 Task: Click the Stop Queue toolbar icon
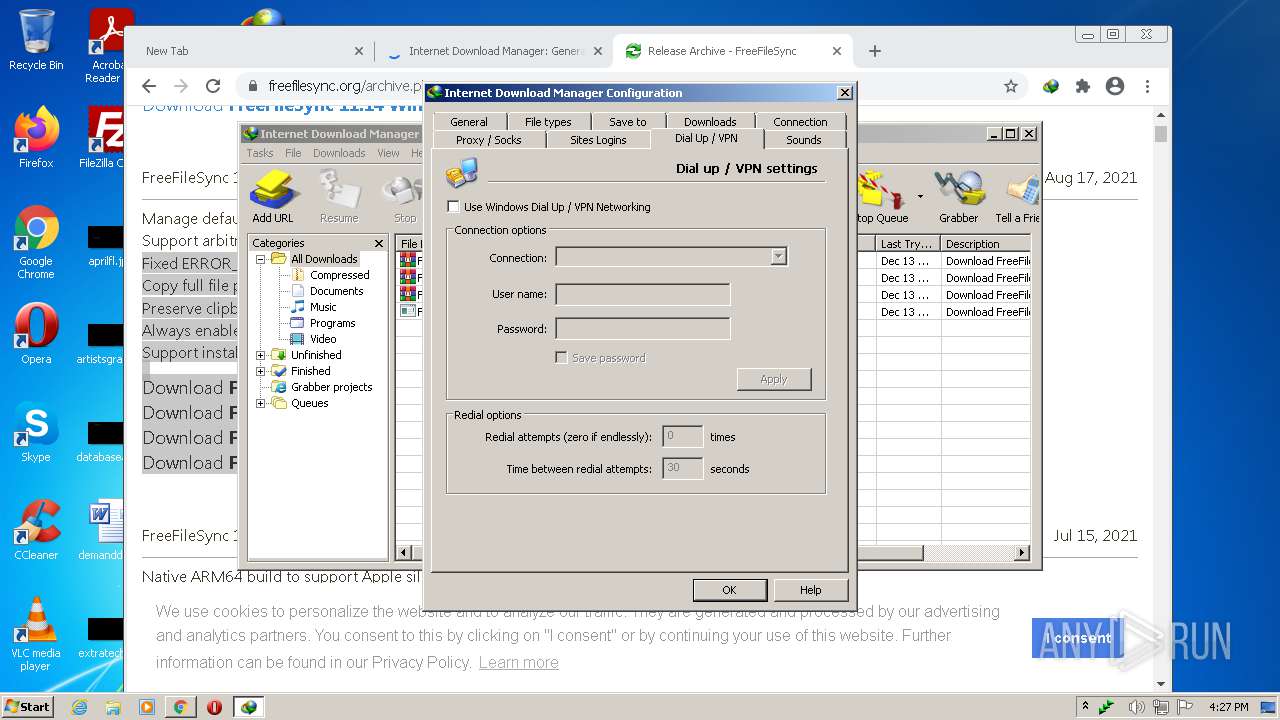[x=882, y=197]
